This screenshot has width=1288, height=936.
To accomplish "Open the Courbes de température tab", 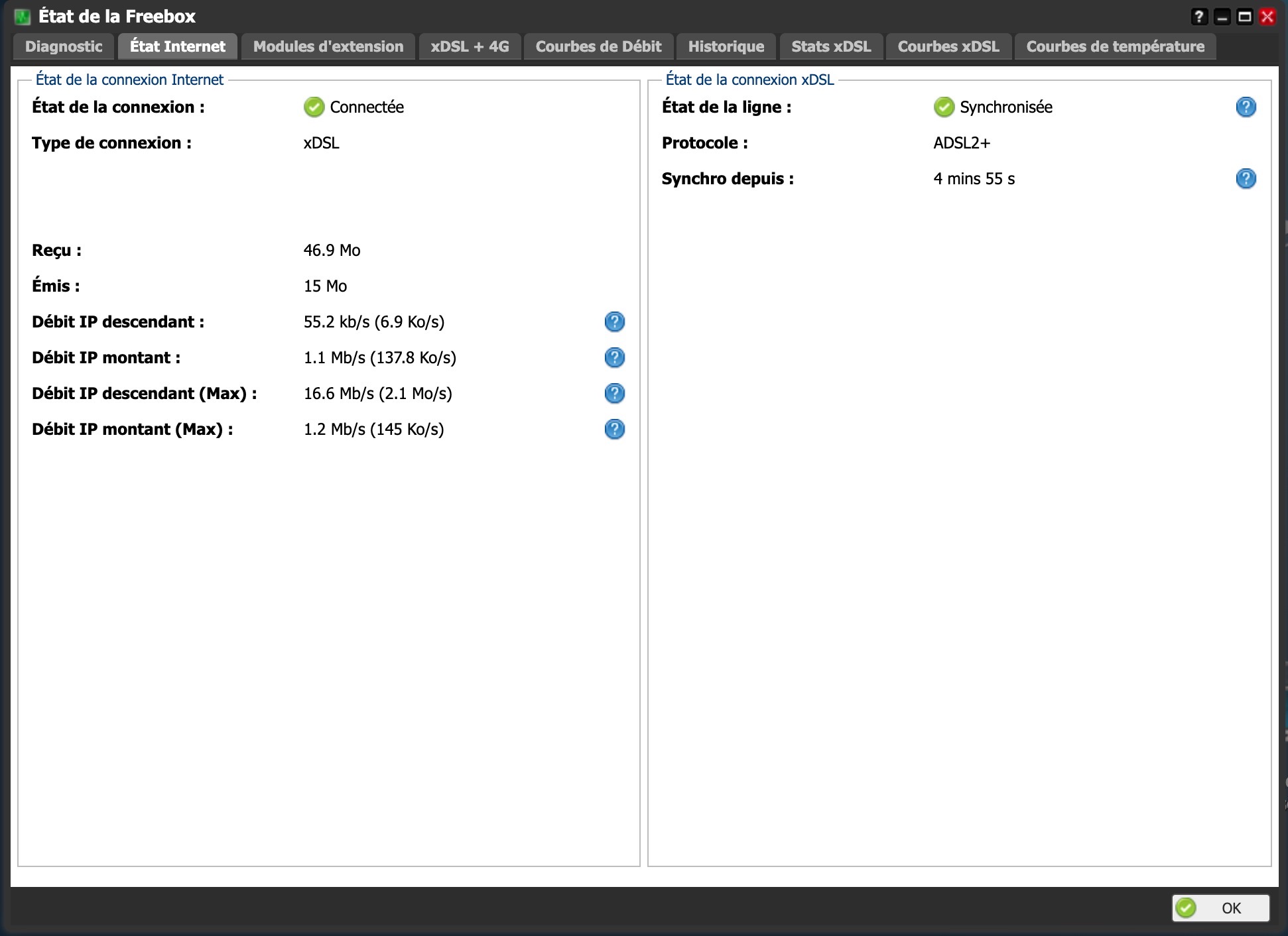I will [x=1116, y=46].
